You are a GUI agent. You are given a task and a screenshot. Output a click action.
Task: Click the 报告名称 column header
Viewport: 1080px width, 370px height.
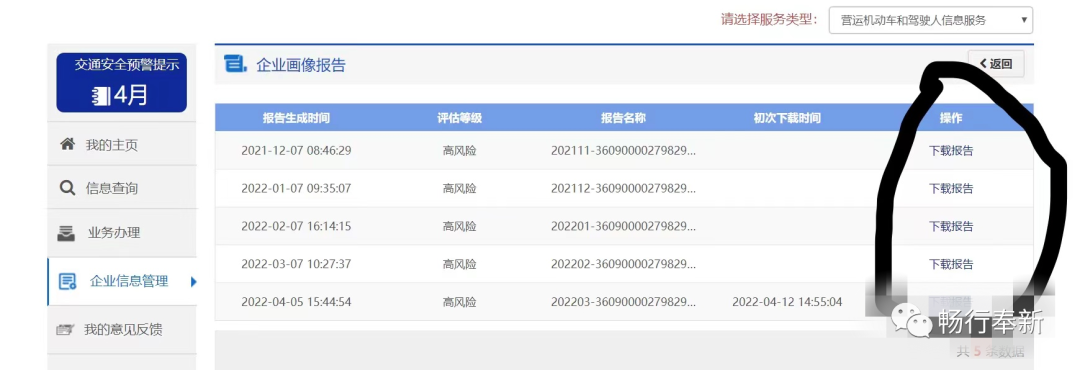(623, 118)
